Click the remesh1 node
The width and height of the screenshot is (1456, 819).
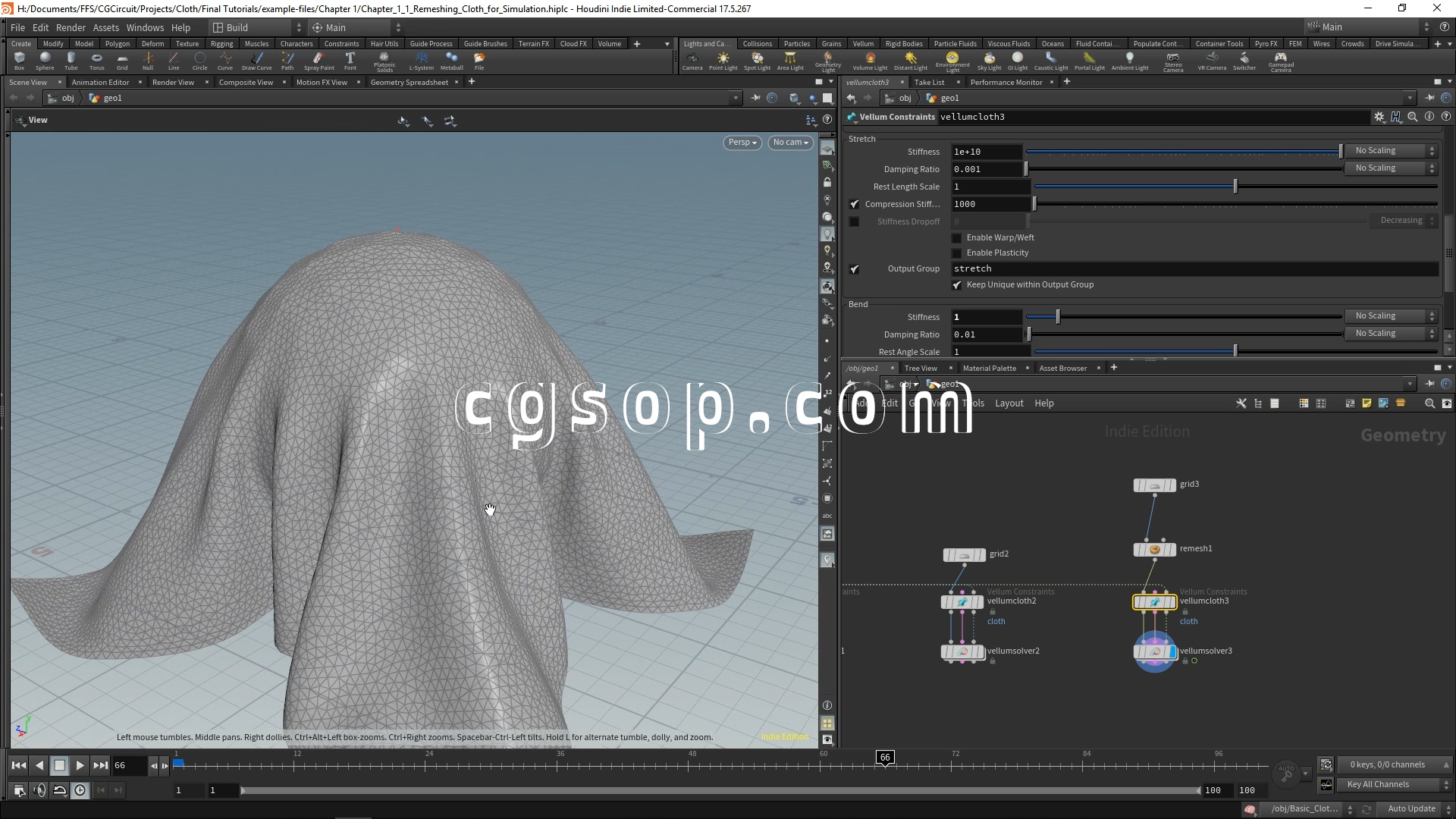tap(1154, 549)
